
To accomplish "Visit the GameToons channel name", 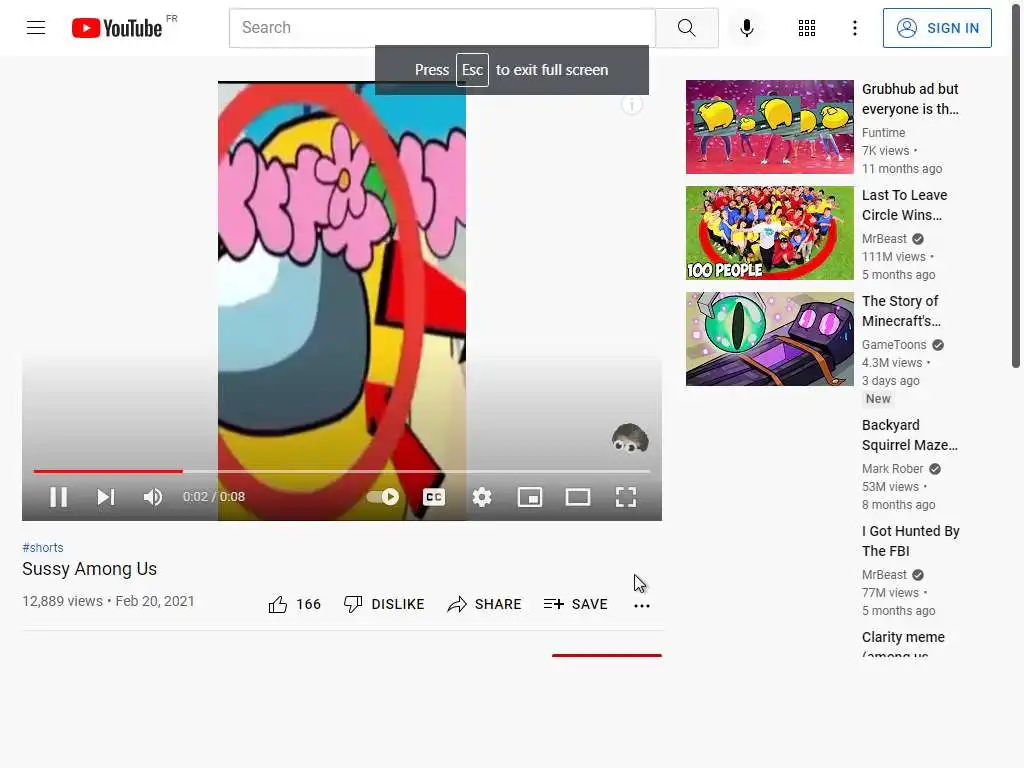I will [894, 345].
